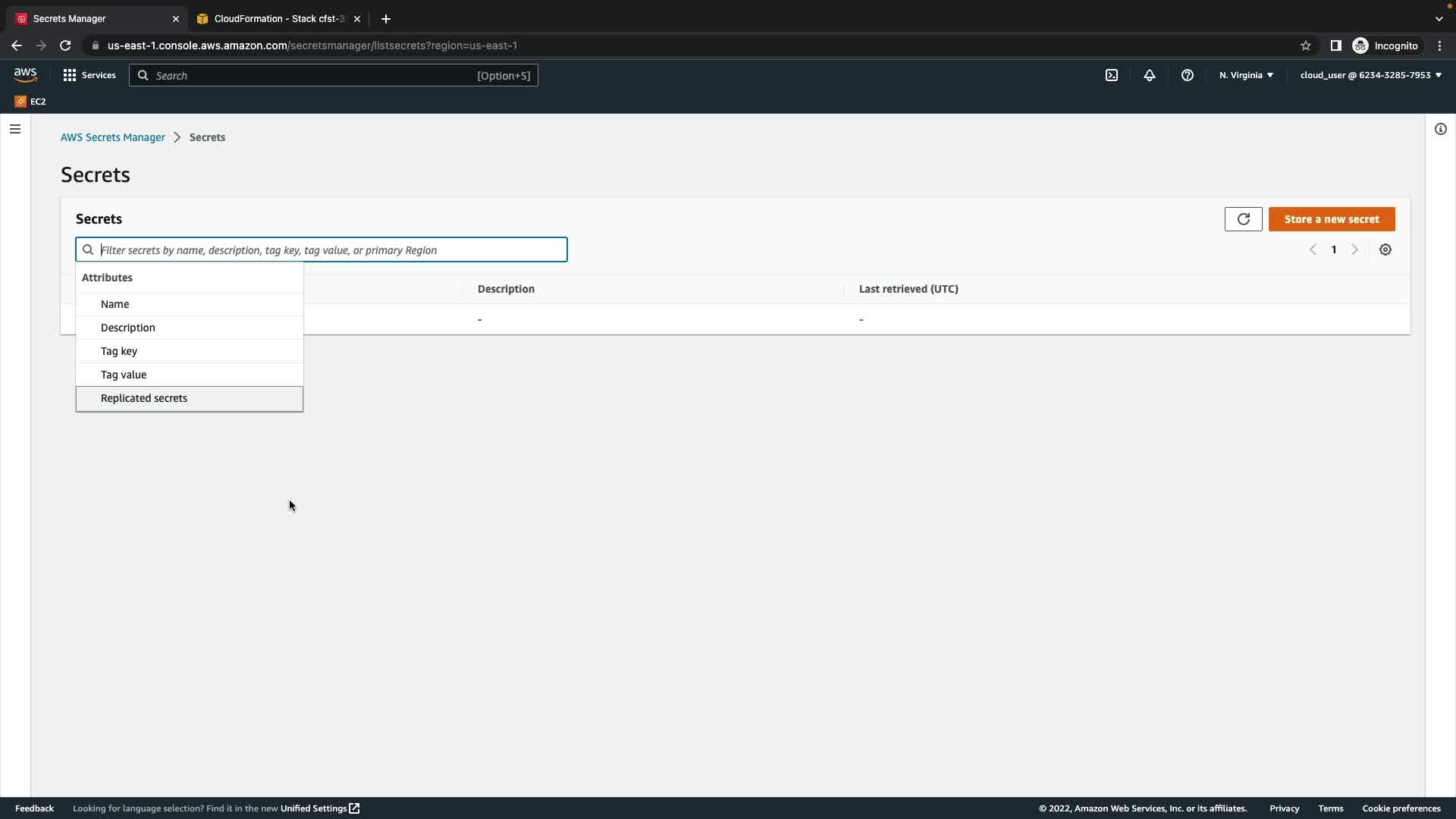
Task: Click the refresh secrets list button
Action: pyautogui.click(x=1243, y=219)
